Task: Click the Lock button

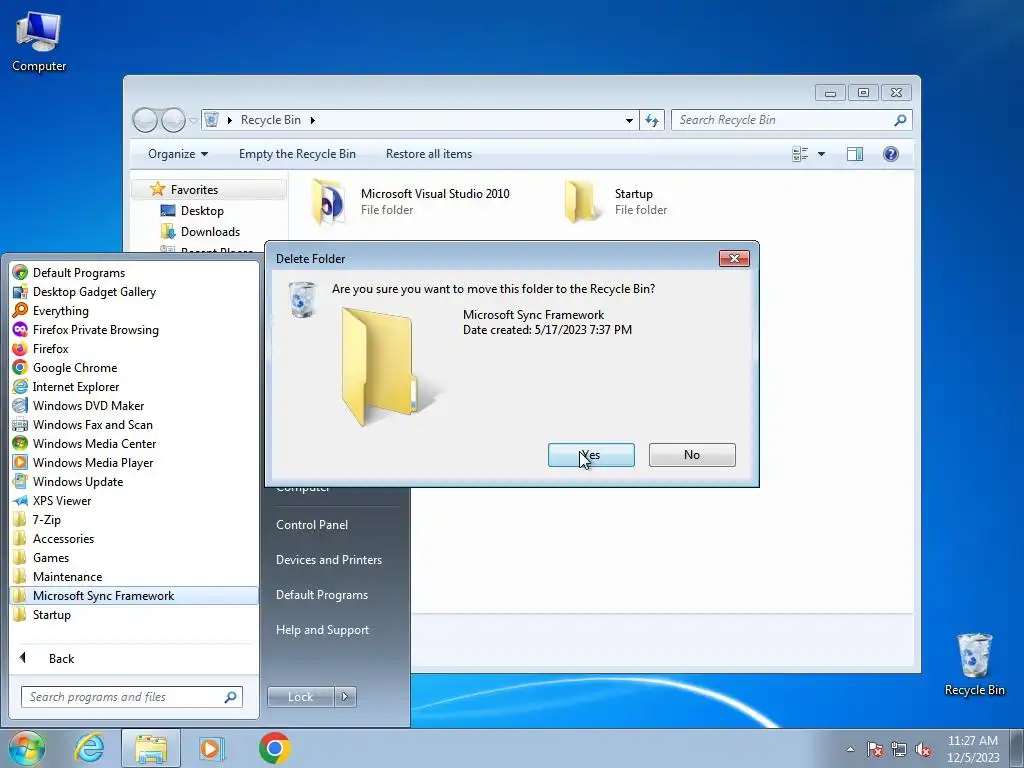Action: point(300,697)
